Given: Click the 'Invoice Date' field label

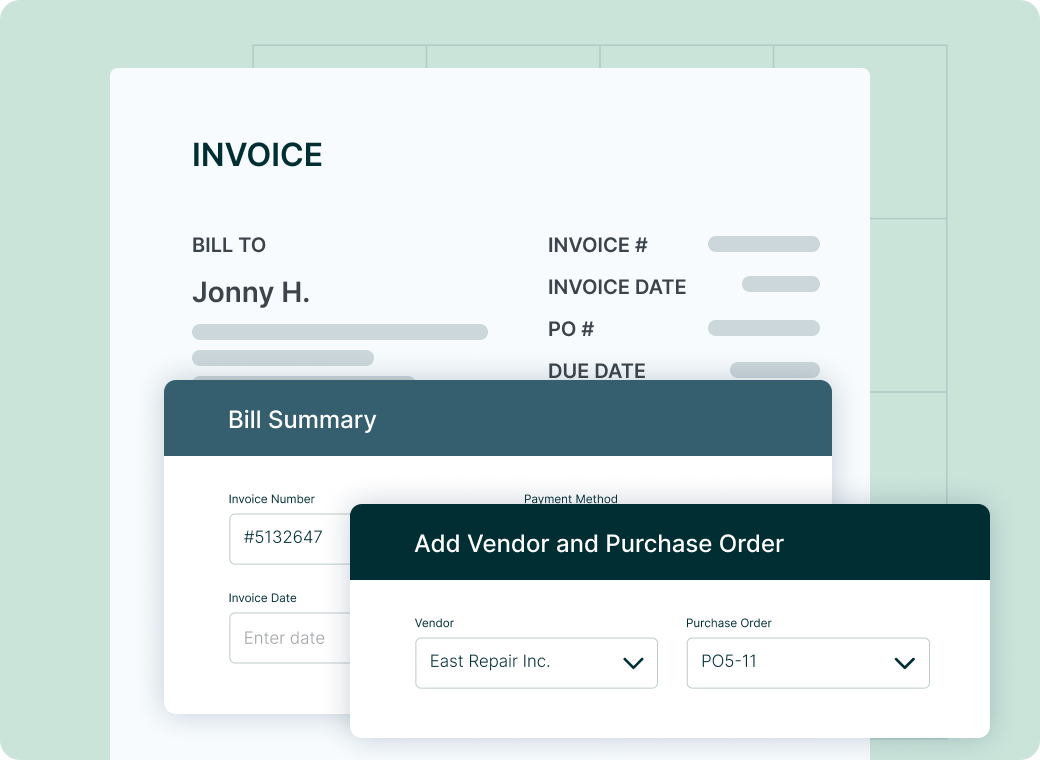Looking at the screenshot, I should pos(262,598).
